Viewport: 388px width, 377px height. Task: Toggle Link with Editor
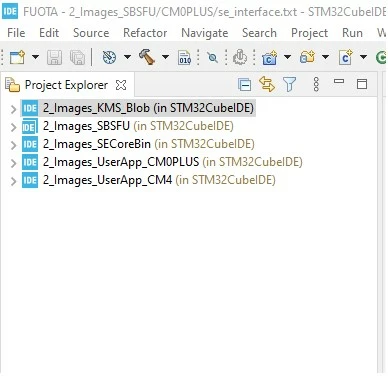point(267,84)
